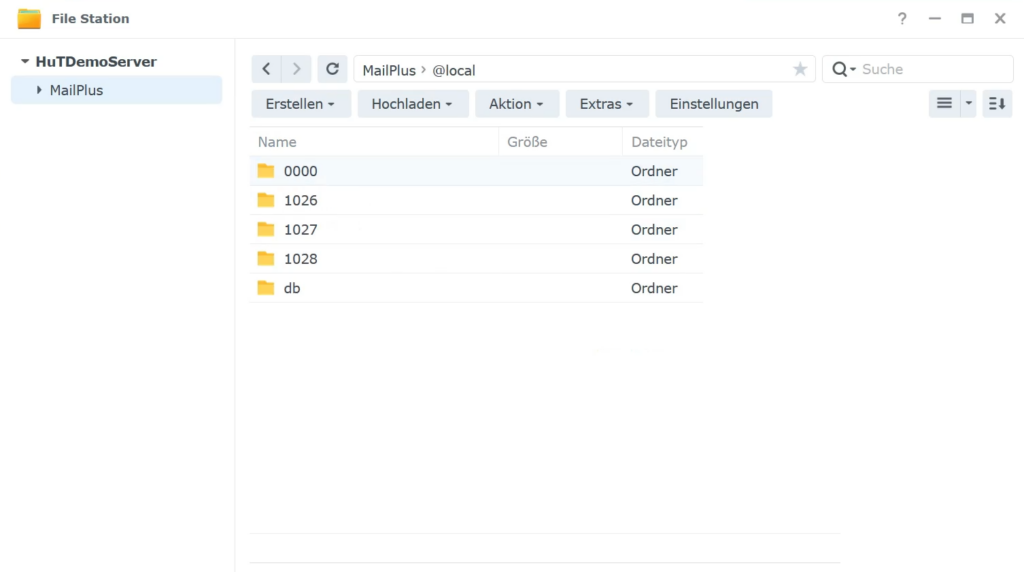Screen dimensions: 1024x572
Task: Click folder icon of 1026
Action: [266, 200]
